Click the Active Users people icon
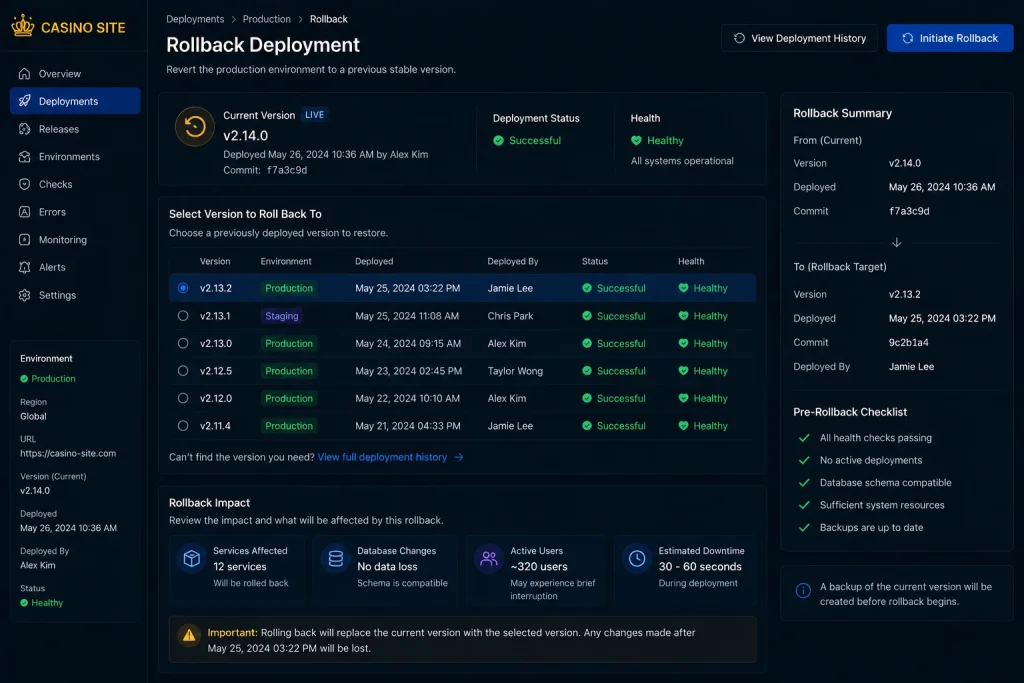1024x683 pixels. [488, 559]
